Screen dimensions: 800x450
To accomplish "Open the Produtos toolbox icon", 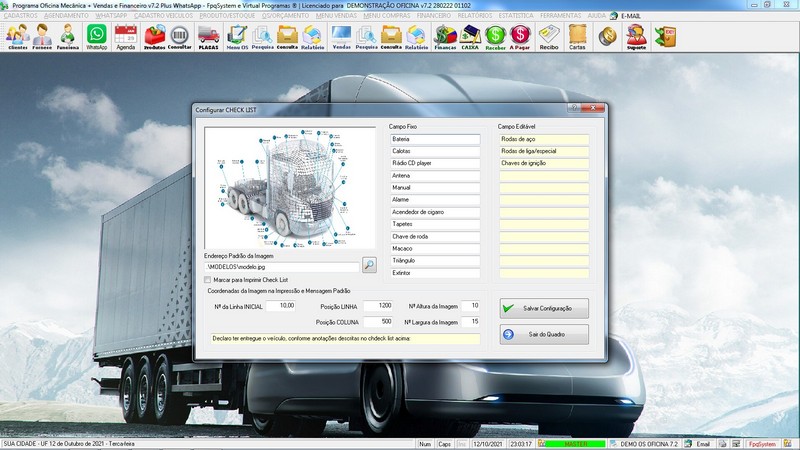I will pyautogui.click(x=155, y=37).
